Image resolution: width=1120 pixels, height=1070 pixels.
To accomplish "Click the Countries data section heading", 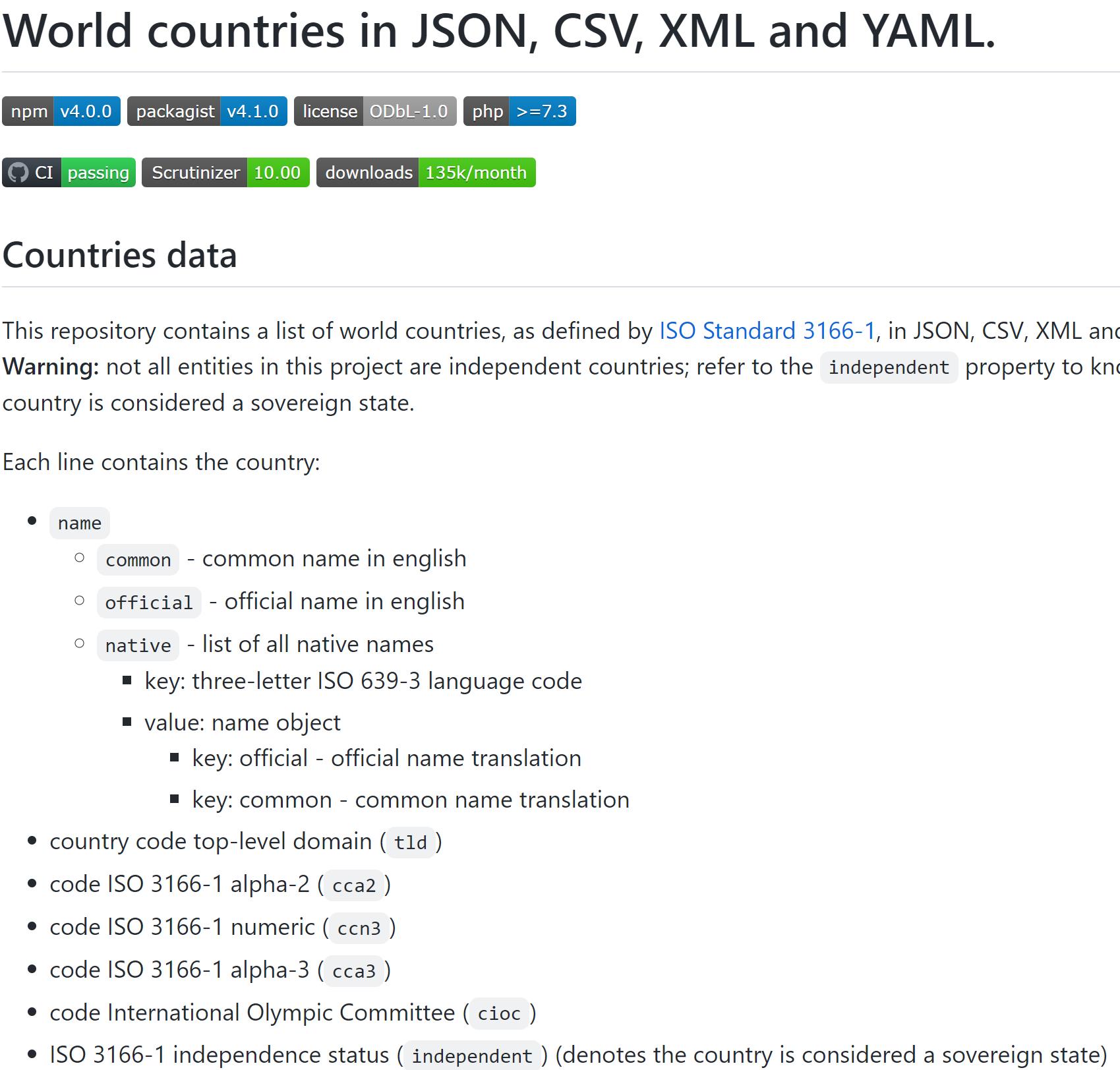I will point(119,255).
